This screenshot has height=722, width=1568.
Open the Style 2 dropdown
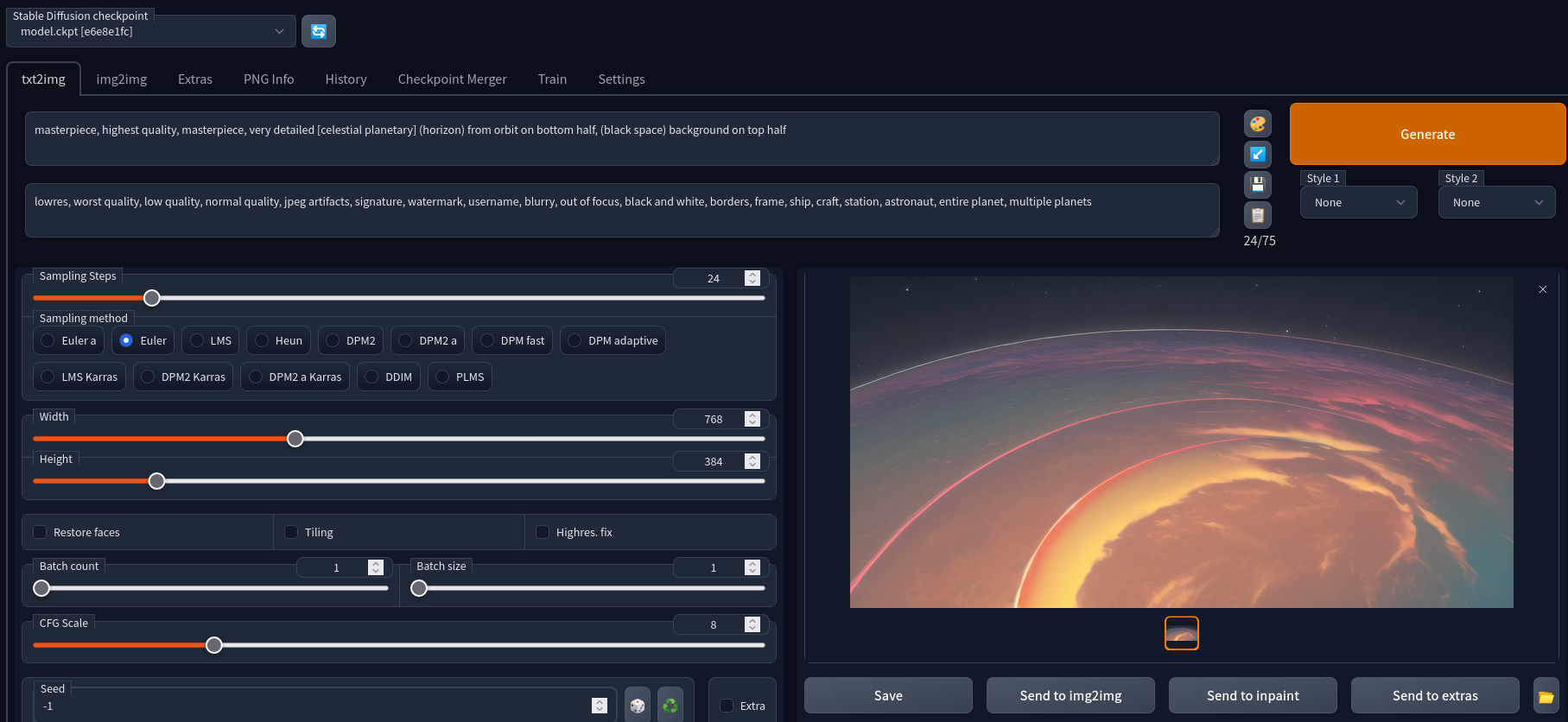1497,202
